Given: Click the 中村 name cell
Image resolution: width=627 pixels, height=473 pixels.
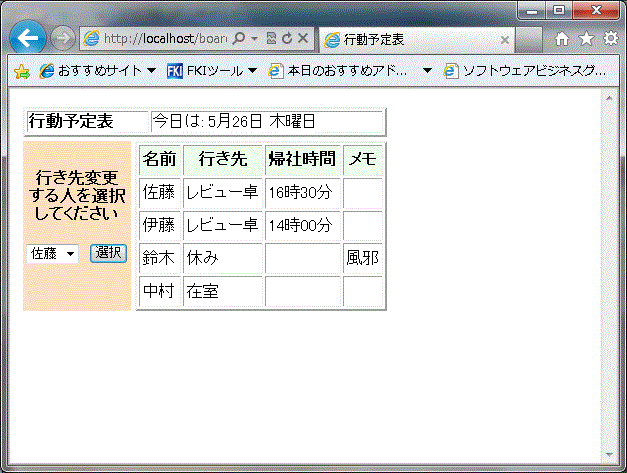Looking at the screenshot, I should pyautogui.click(x=160, y=291).
